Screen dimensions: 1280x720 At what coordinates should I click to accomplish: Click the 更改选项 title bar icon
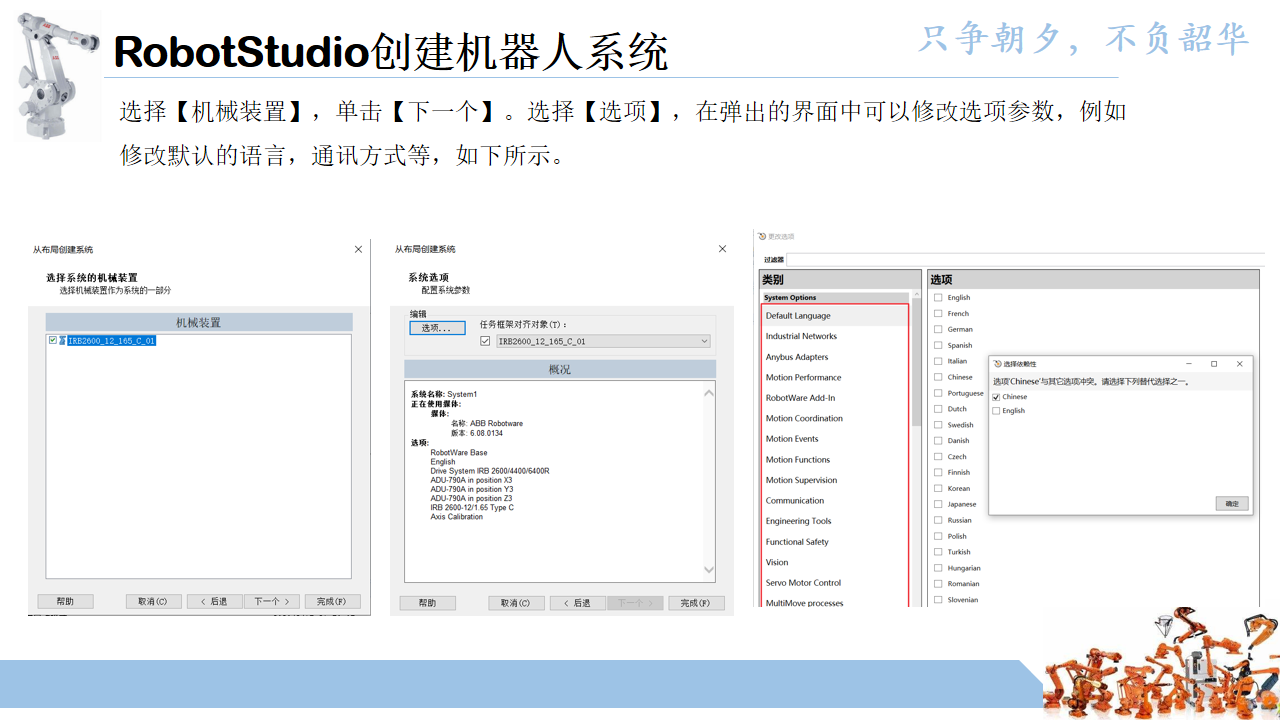coord(760,235)
